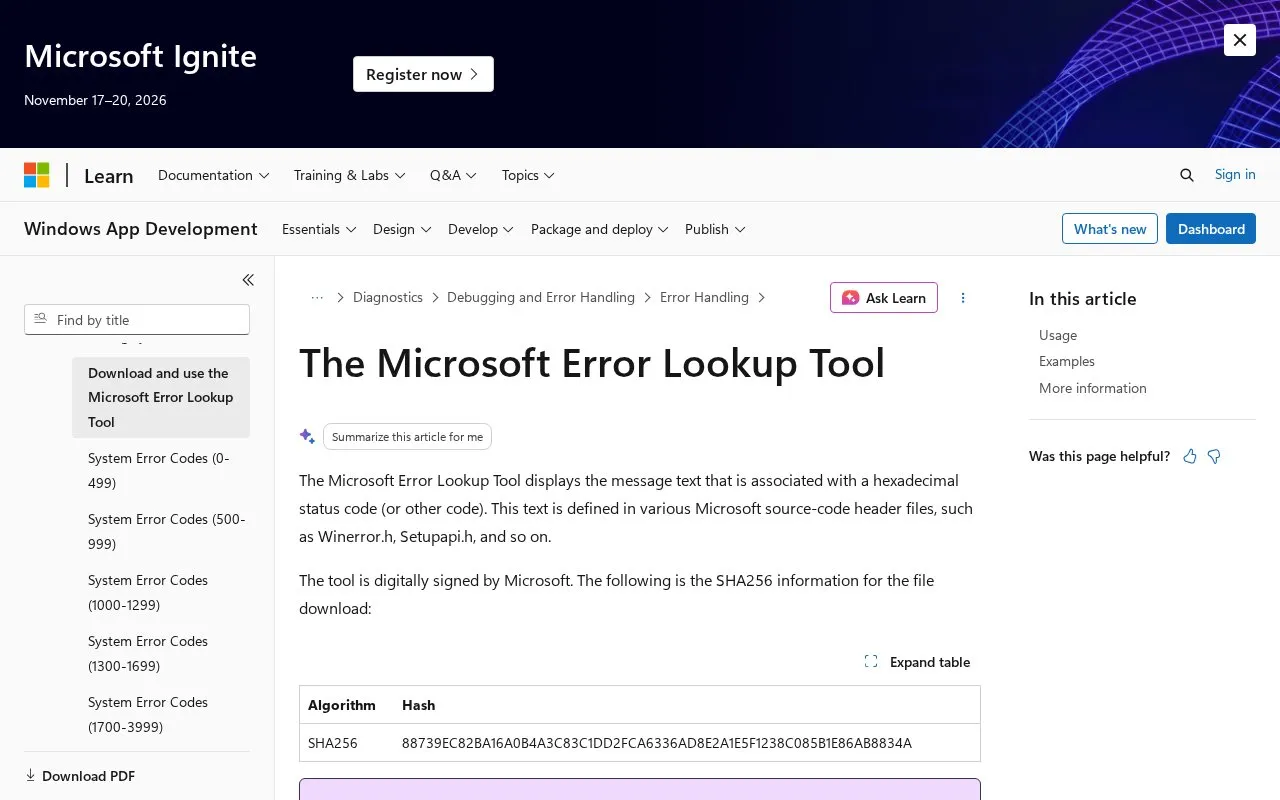Select System Error Codes (1700-3999)
Viewport: 1280px width, 800px height.
click(x=161, y=714)
